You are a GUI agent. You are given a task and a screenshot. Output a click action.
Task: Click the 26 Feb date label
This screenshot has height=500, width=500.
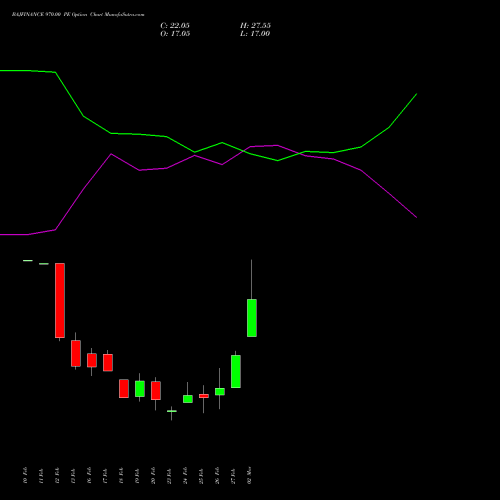coord(218,475)
